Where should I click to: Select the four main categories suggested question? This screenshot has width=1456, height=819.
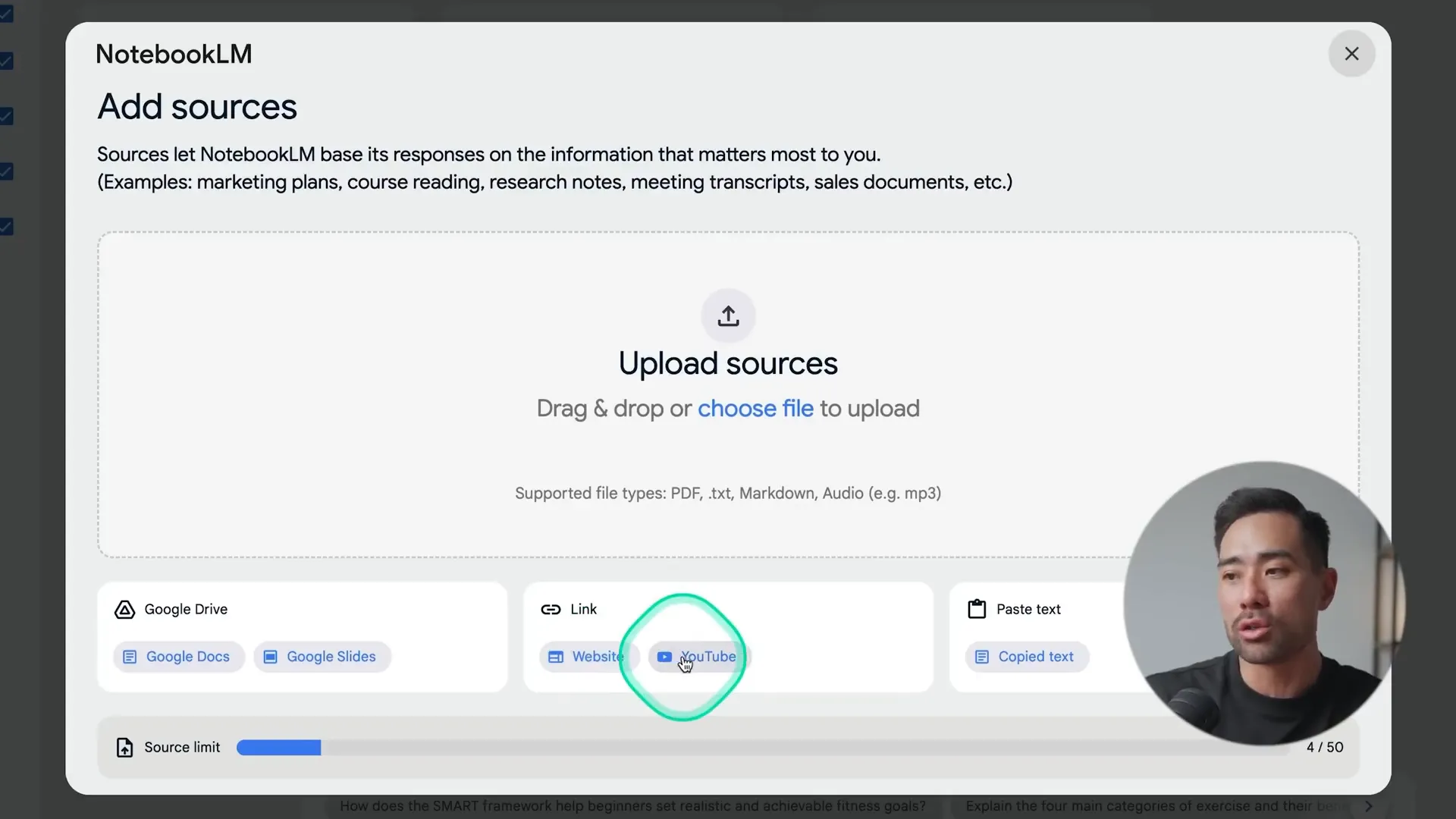point(1156,806)
